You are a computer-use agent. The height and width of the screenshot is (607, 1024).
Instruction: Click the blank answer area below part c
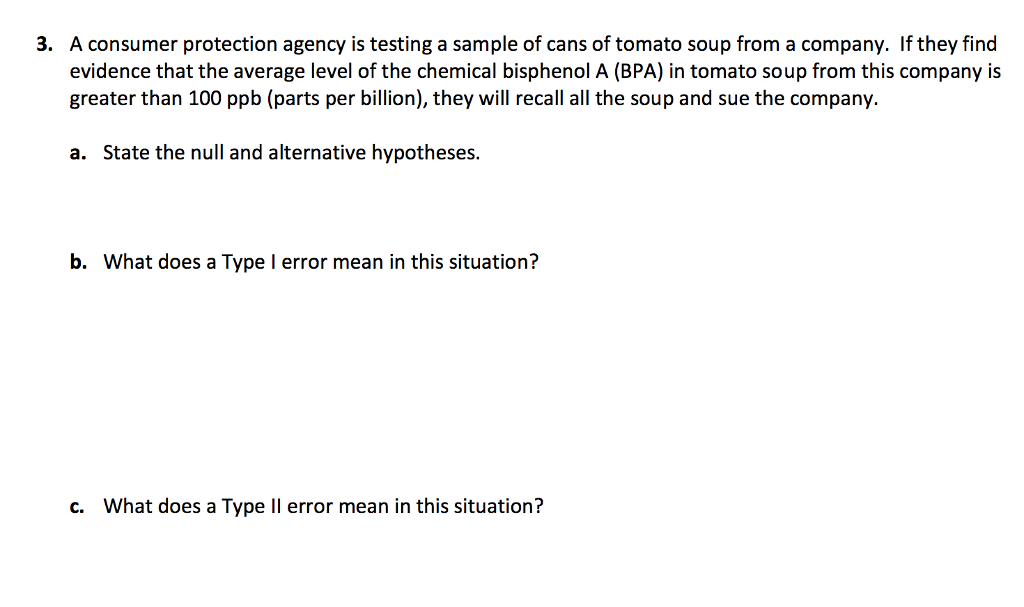[500, 565]
